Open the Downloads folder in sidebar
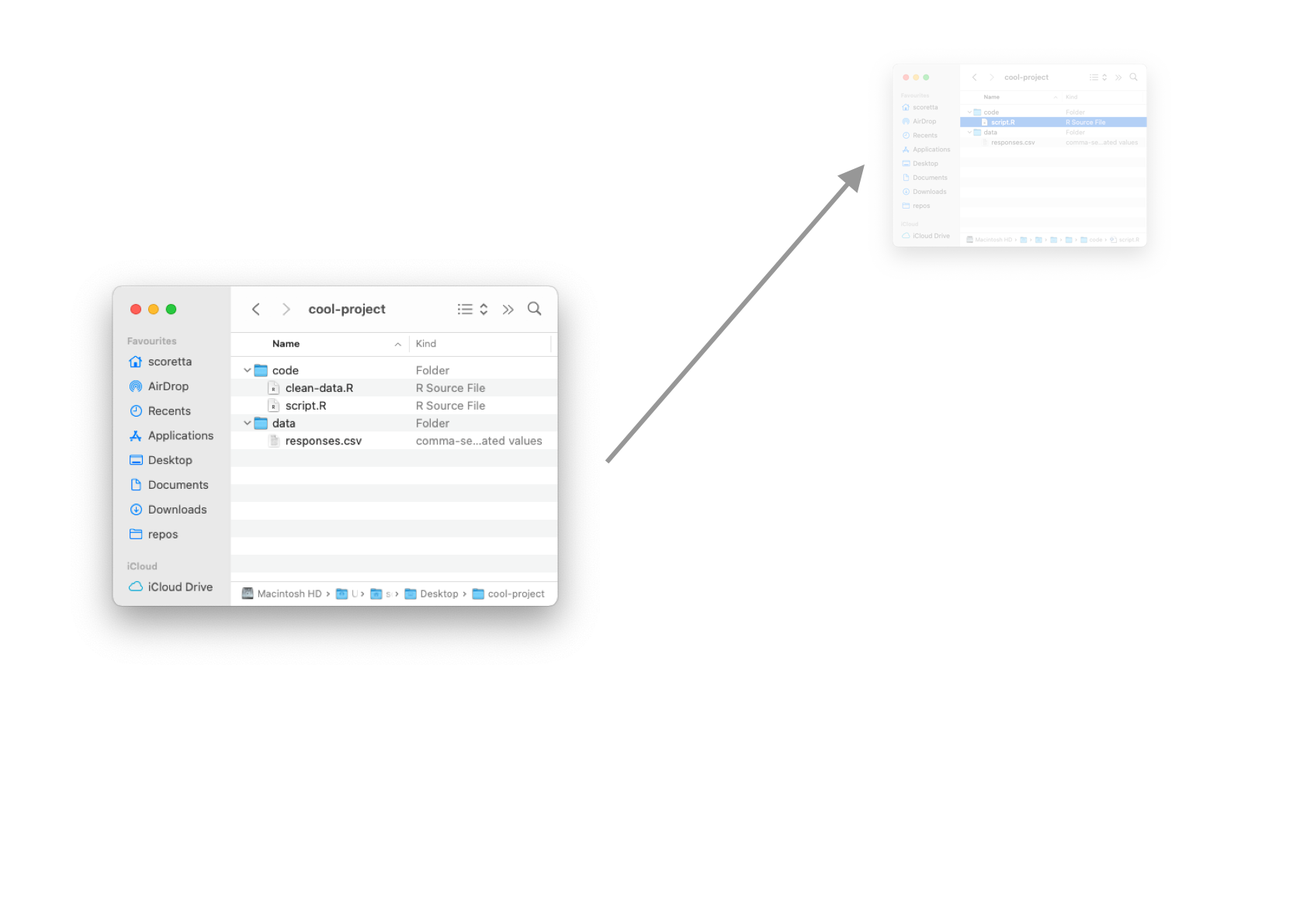Image resolution: width=1307 pixels, height=924 pixels. [x=177, y=510]
